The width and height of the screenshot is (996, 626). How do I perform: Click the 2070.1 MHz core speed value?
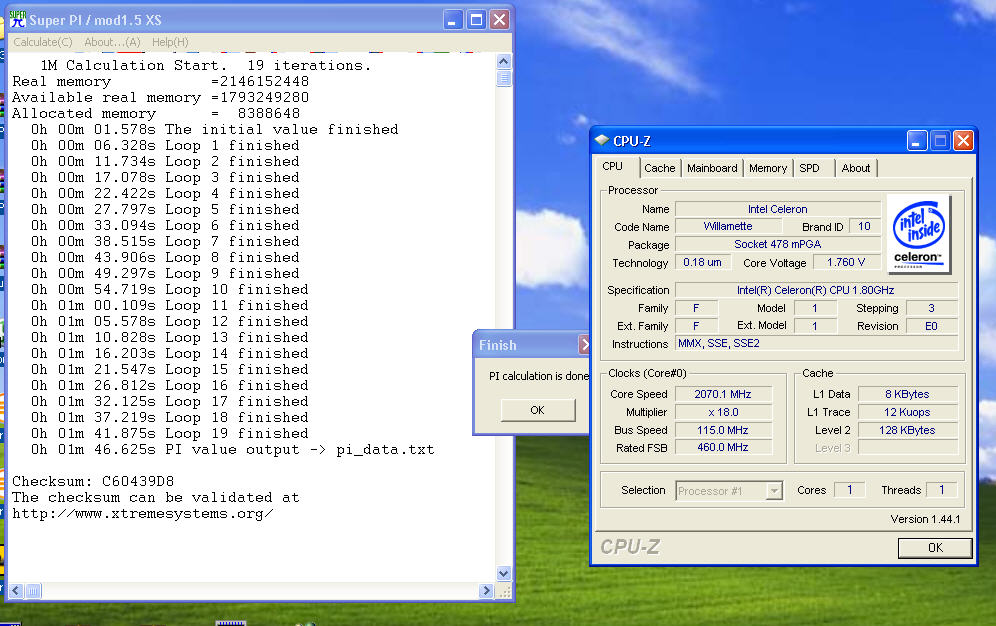723,394
